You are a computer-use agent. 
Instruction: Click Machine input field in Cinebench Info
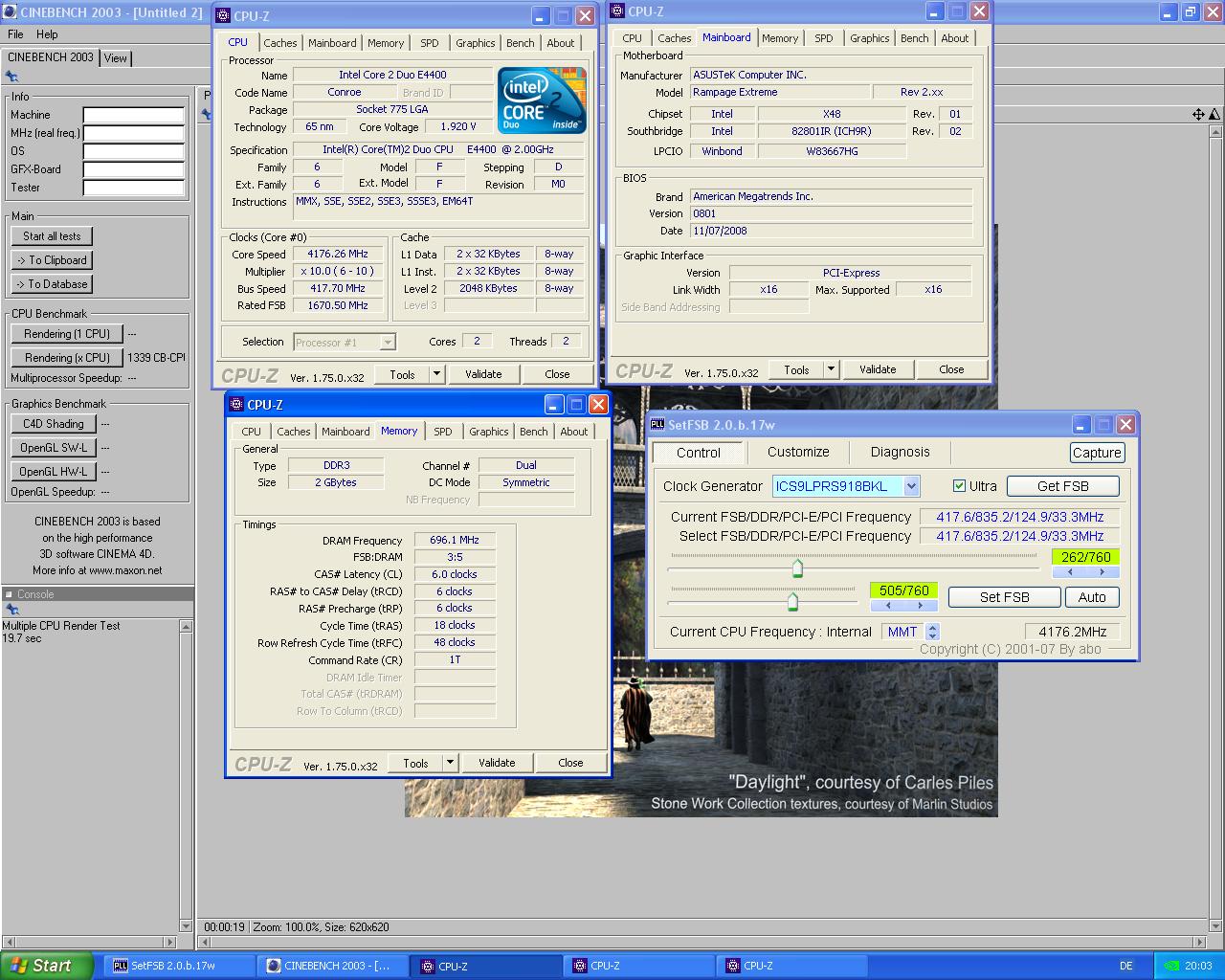134,115
